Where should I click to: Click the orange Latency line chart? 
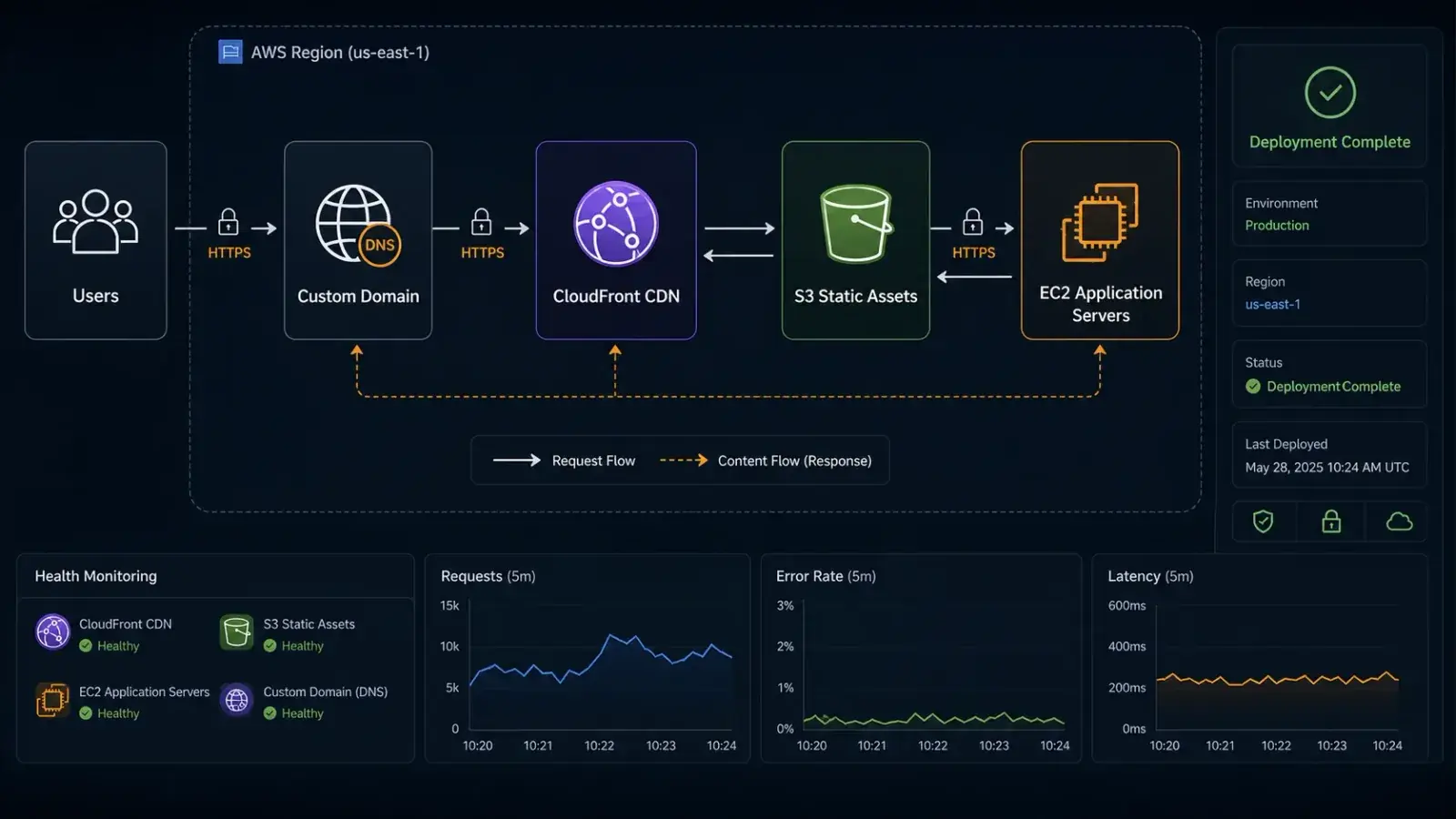click(1278, 679)
